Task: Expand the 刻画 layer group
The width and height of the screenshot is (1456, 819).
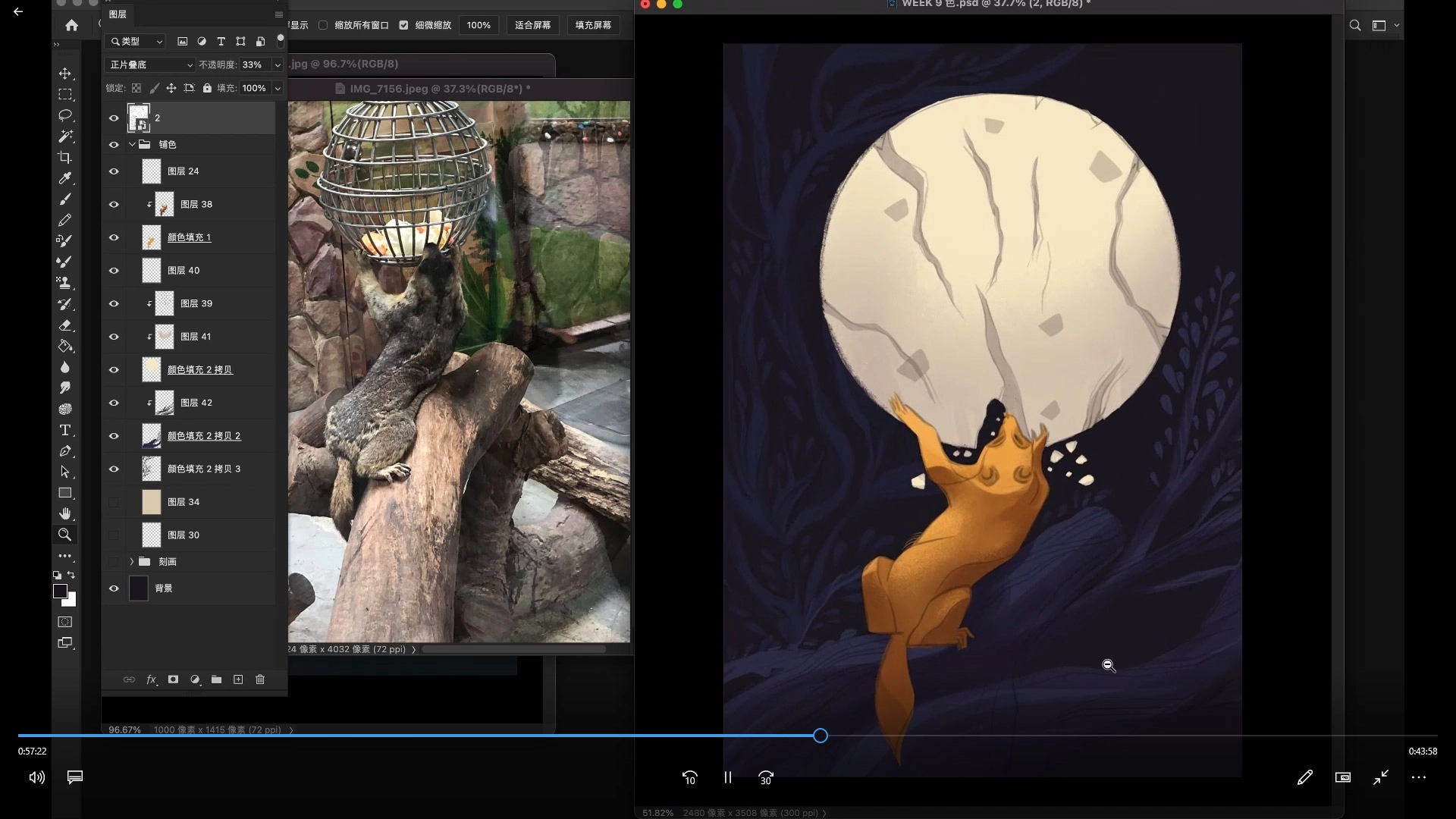Action: coord(132,562)
